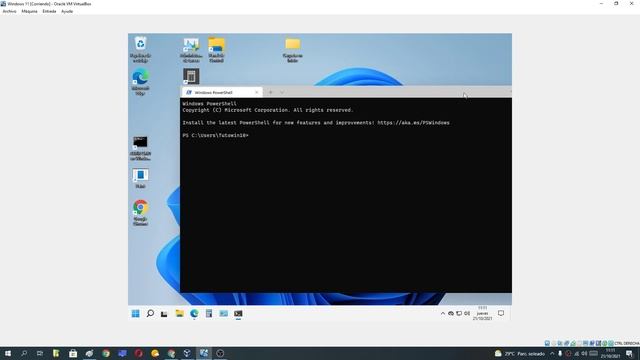Viewport: 640px width, 360px height.
Task: Click the VirtualBox hard disk status indicator
Action: click(x=547, y=343)
